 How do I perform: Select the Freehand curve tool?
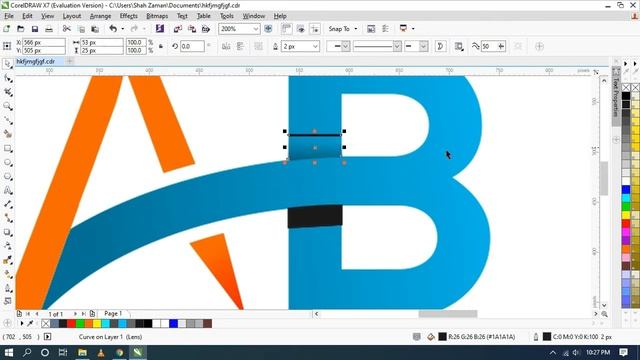pos(7,120)
